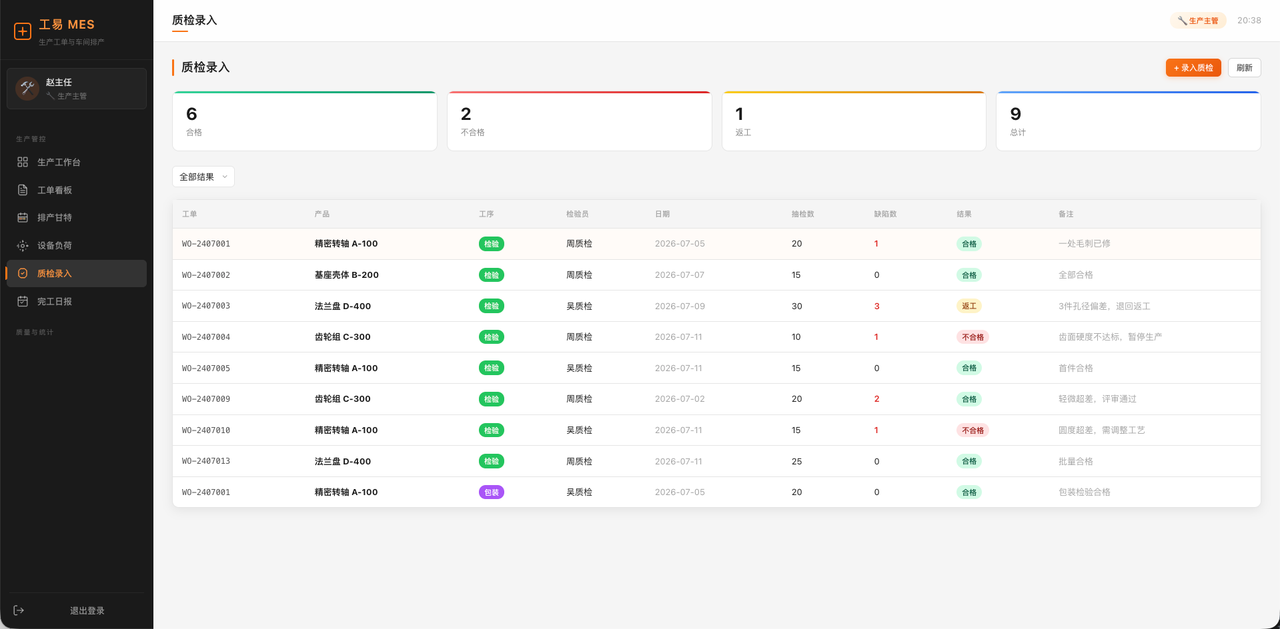Click 不合格 badge in WO-2407010 row
The width and height of the screenshot is (1280, 629).
[973, 430]
